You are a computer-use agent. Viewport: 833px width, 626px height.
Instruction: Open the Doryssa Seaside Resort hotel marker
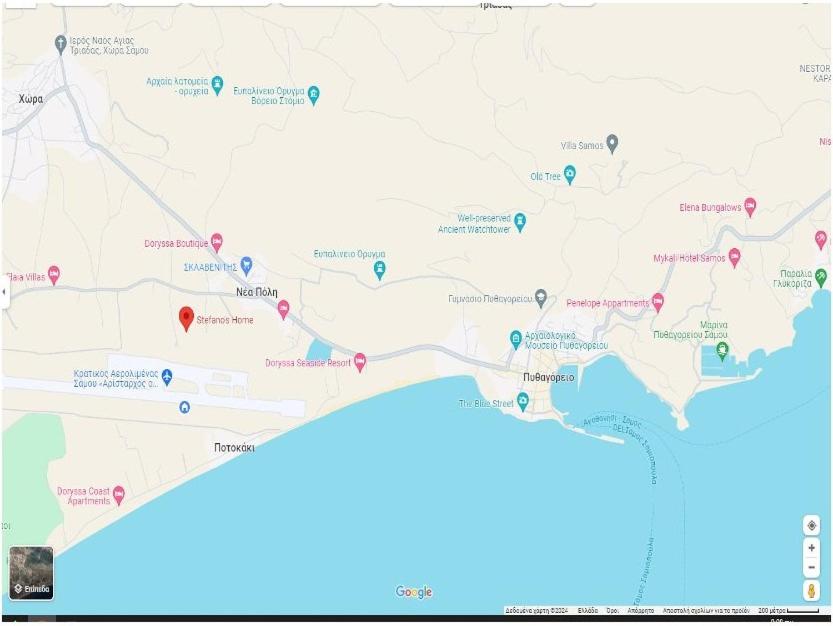[360, 362]
